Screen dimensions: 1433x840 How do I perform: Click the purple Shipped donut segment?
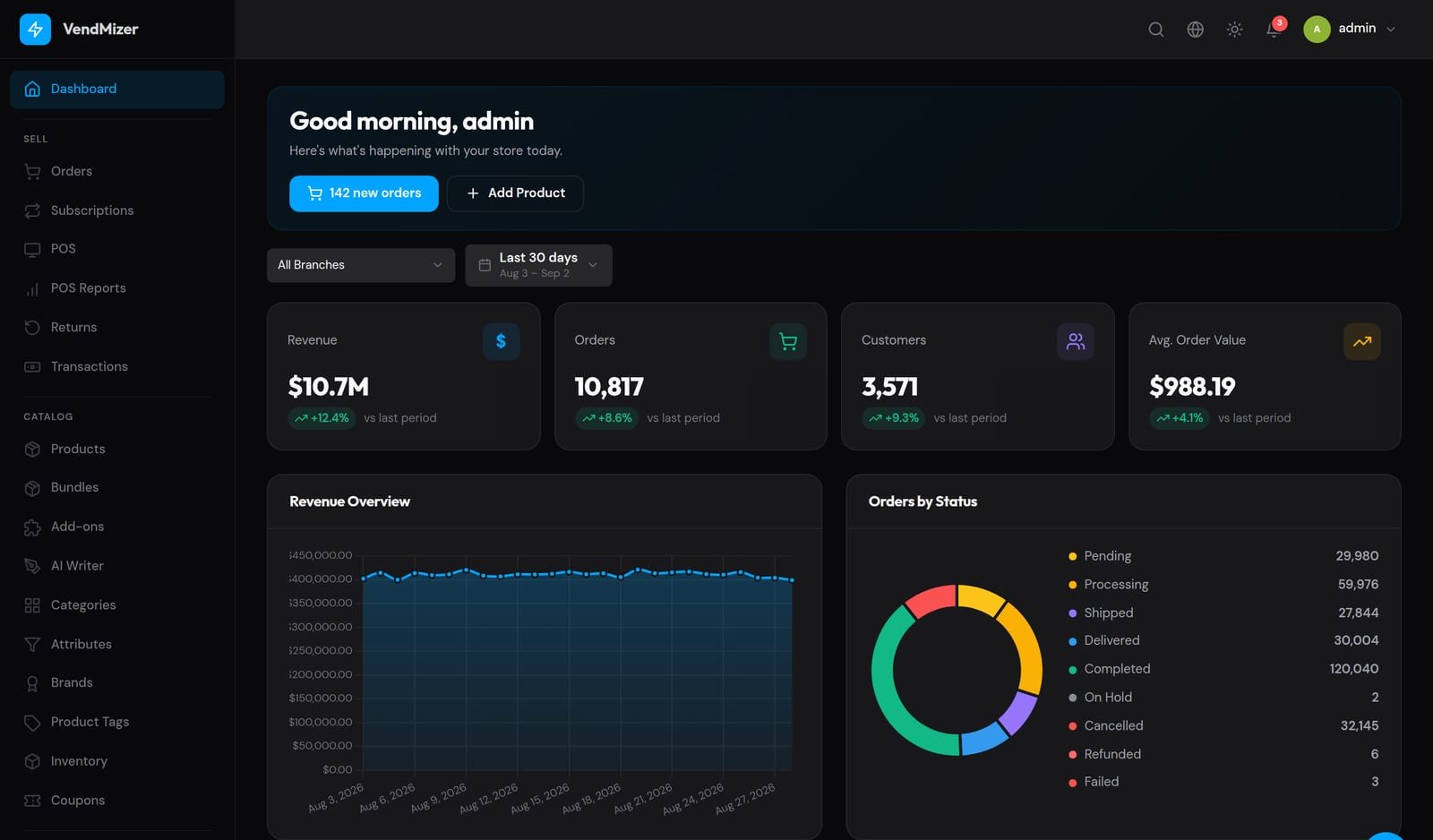(1017, 713)
